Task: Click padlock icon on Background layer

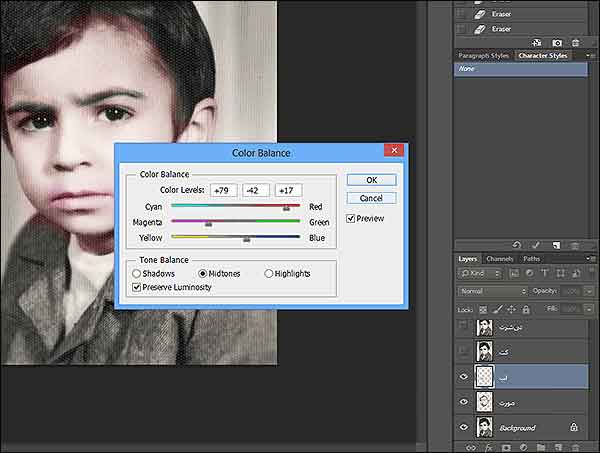Action: 574,427
